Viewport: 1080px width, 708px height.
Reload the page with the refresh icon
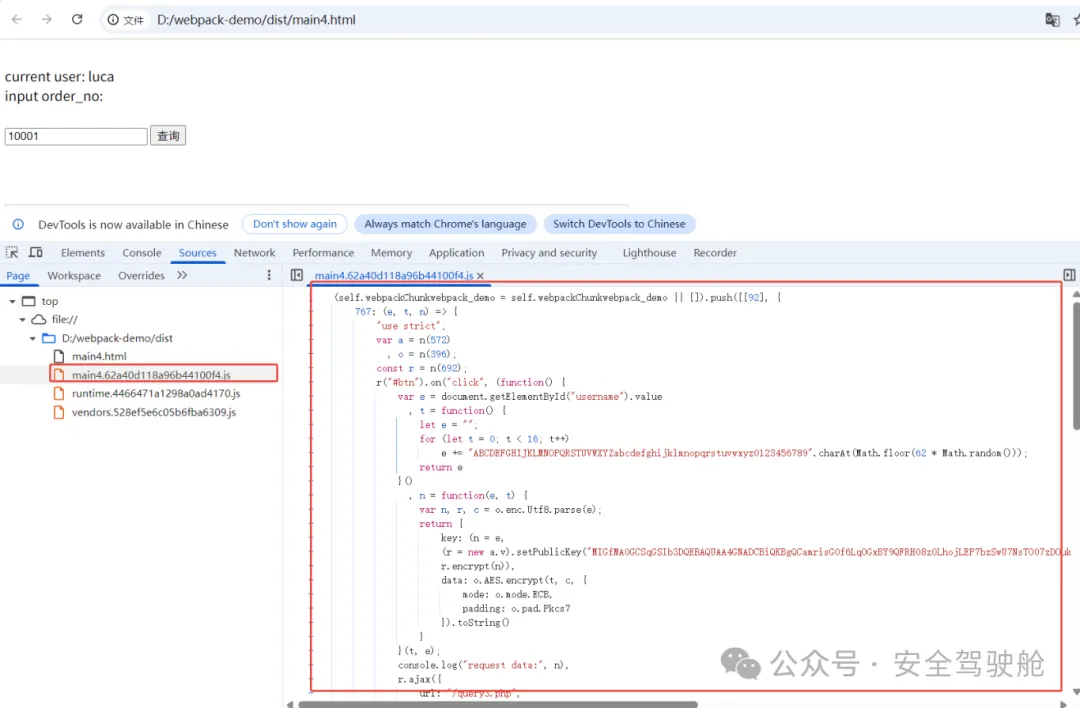pos(77,19)
